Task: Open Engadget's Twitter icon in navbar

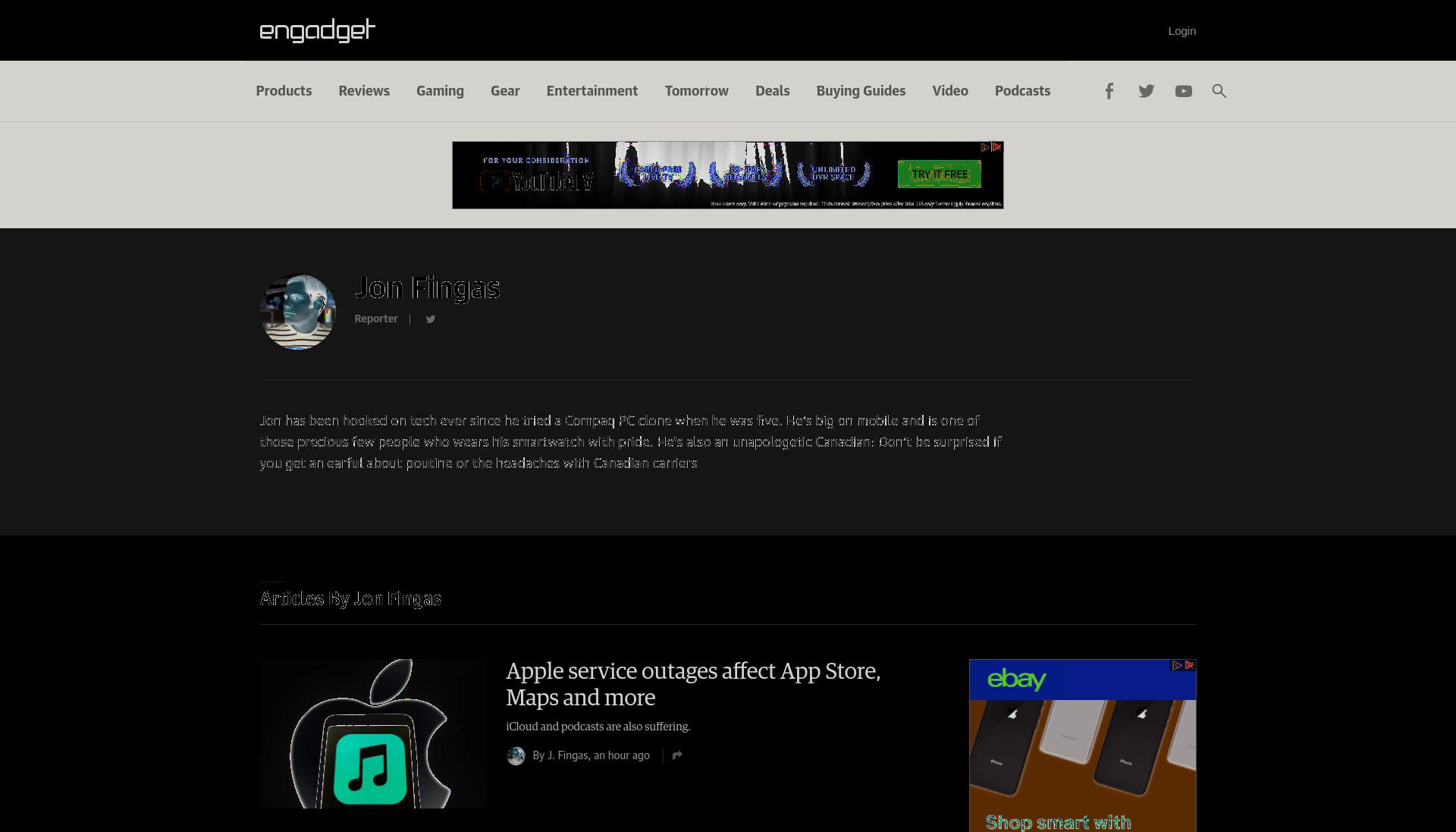Action: (x=1146, y=91)
